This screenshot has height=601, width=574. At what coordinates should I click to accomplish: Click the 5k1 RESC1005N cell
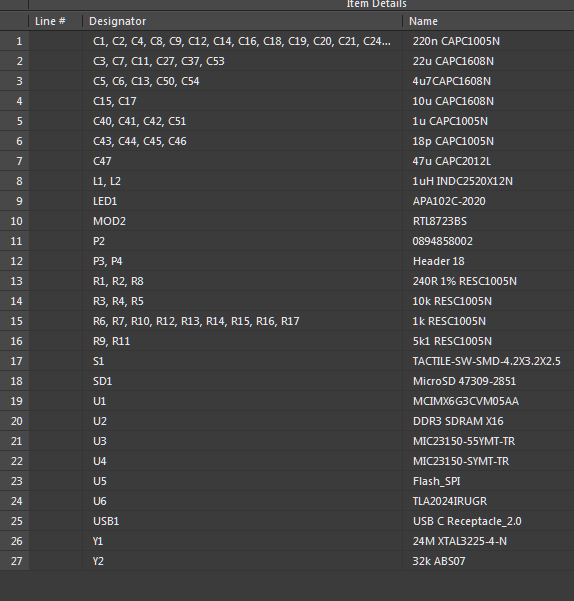coord(489,341)
